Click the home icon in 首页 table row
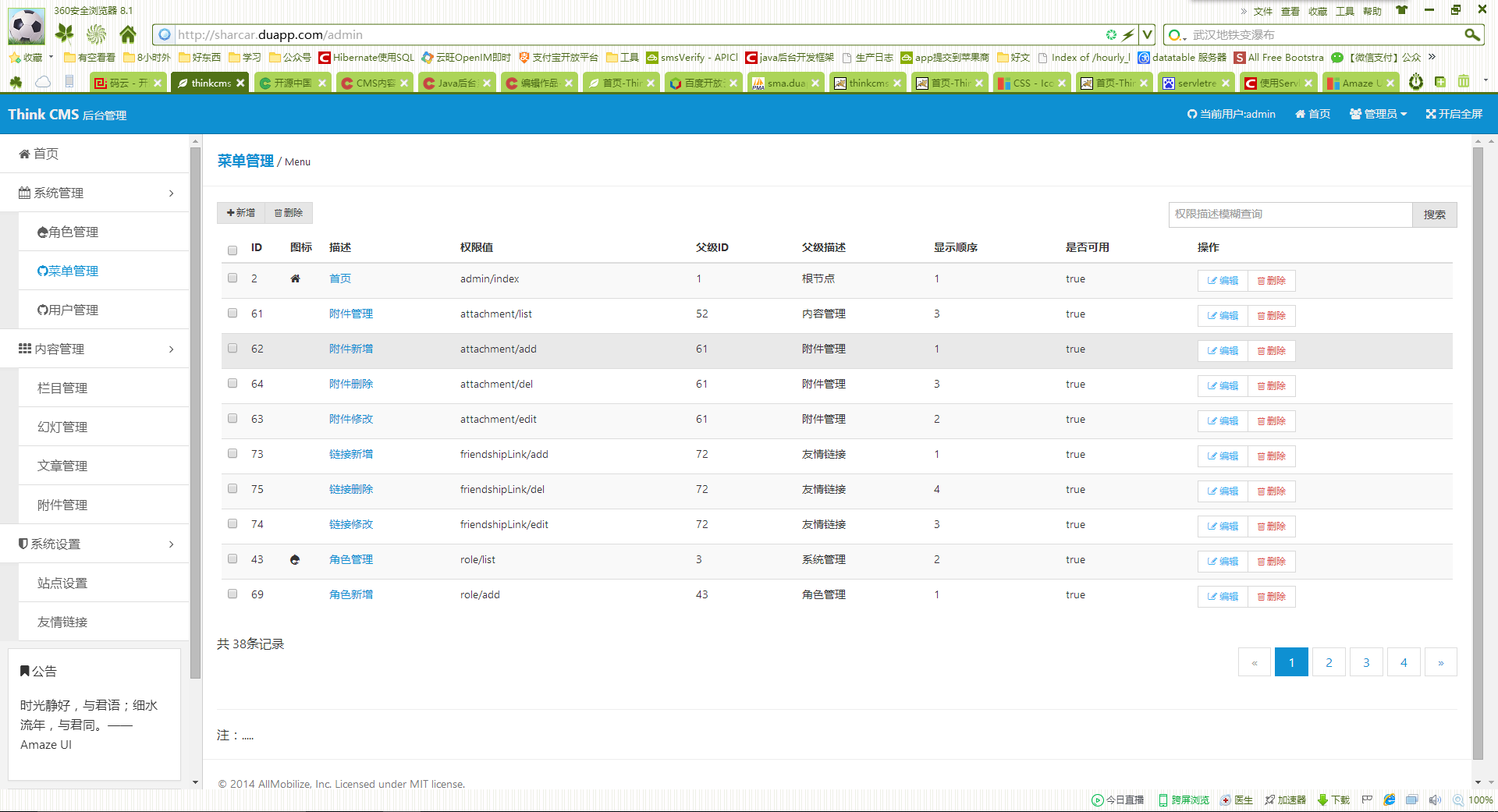The height and width of the screenshot is (812, 1498). pyautogui.click(x=295, y=278)
